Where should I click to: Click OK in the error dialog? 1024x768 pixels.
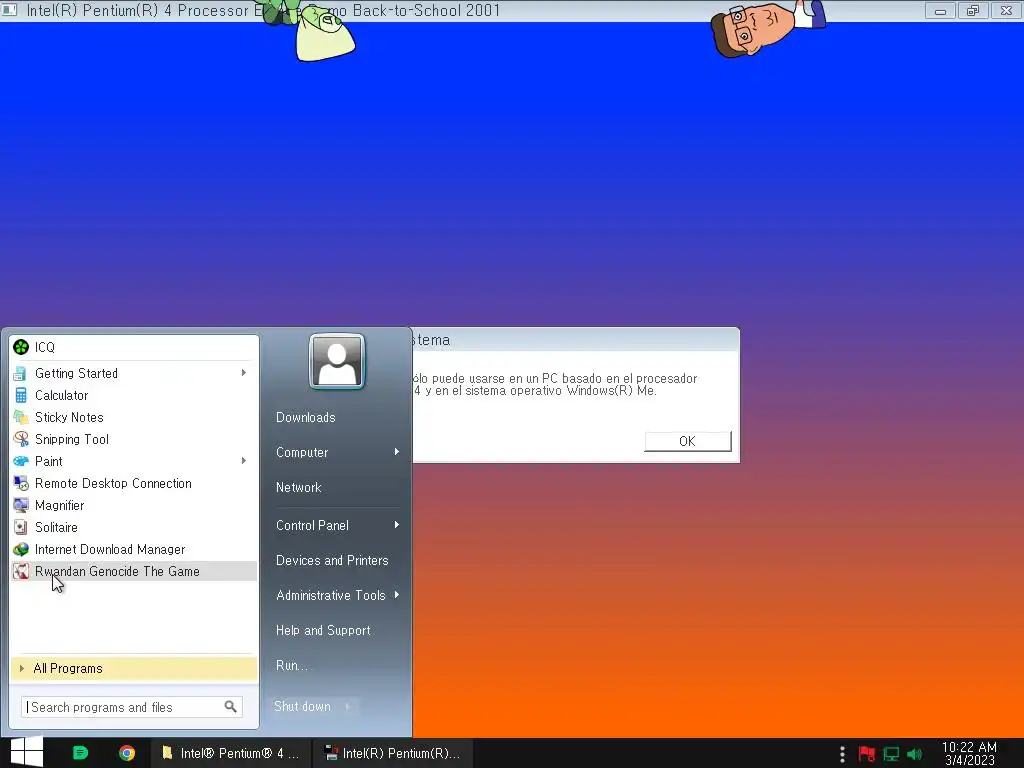click(x=688, y=441)
